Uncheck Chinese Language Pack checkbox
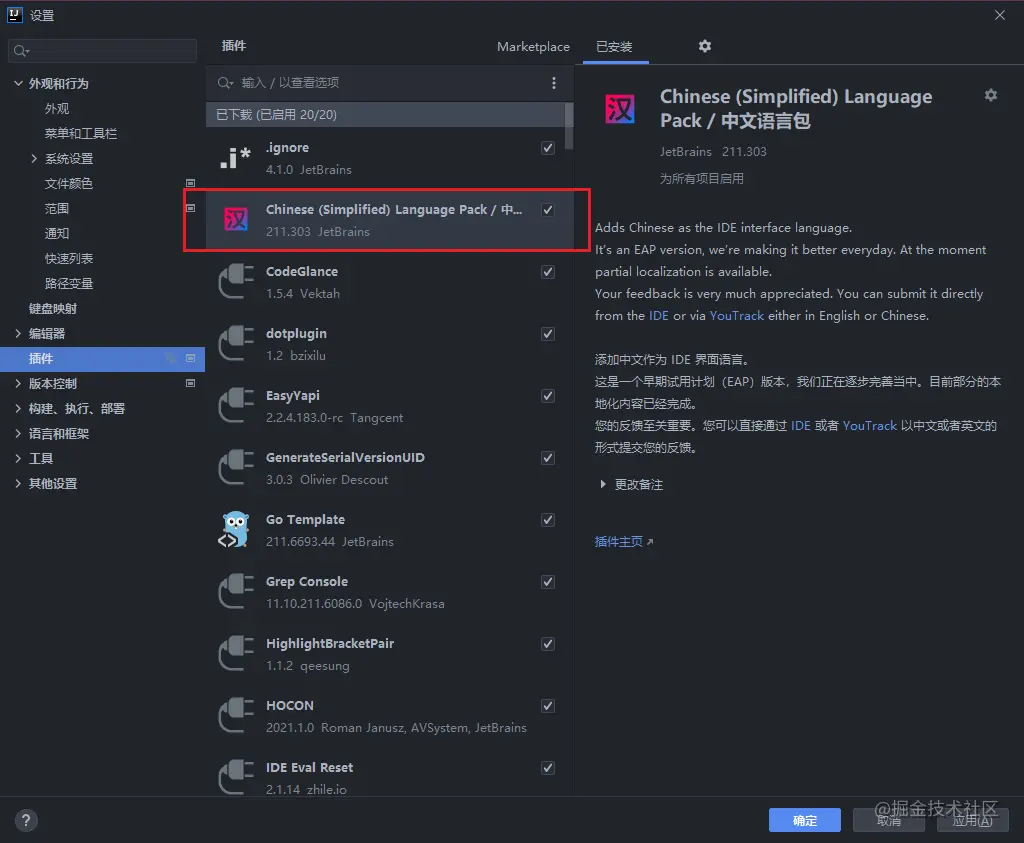The height and width of the screenshot is (843, 1024). 548,210
